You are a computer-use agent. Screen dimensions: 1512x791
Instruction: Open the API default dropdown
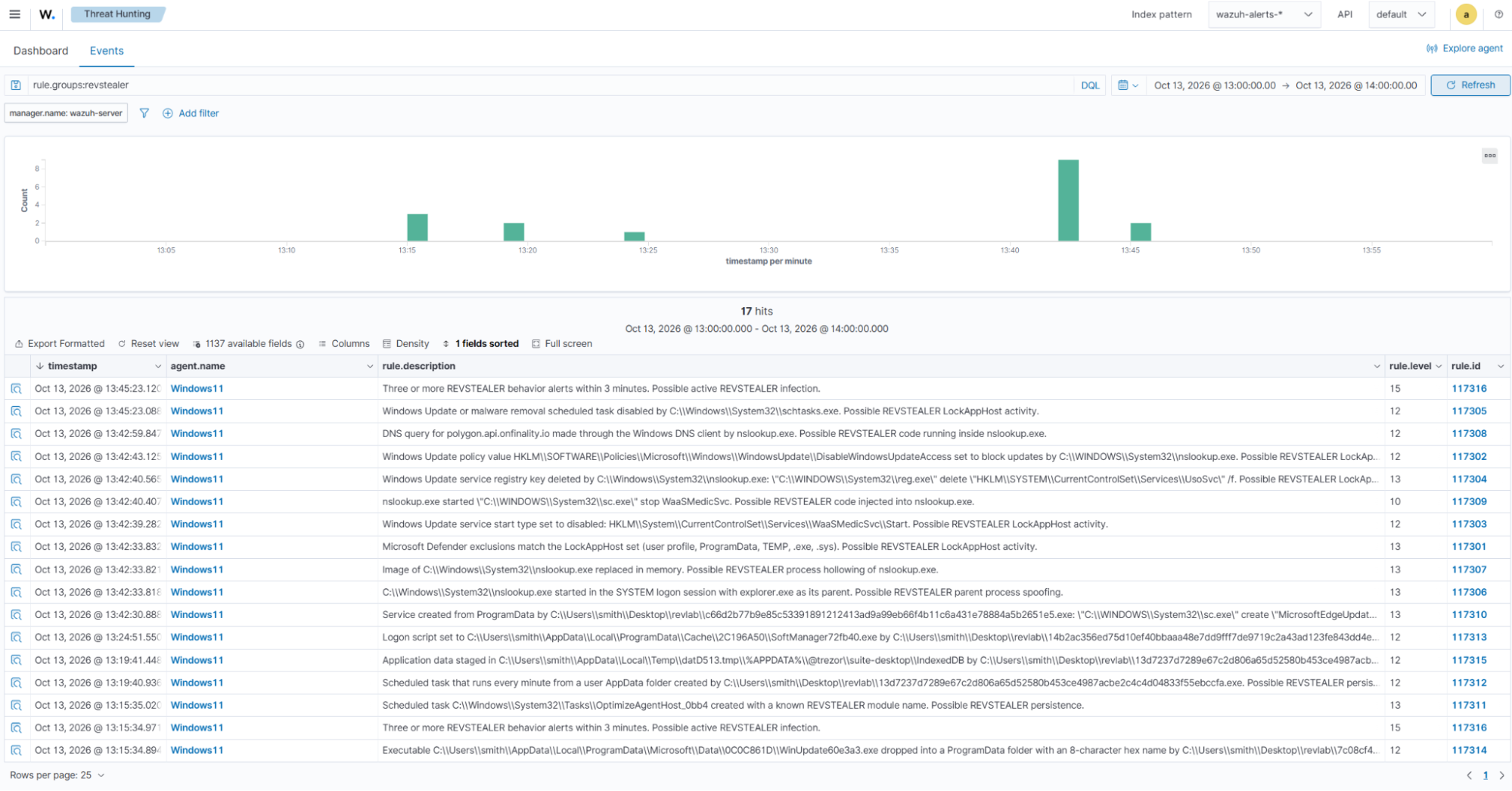pyautogui.click(x=1401, y=14)
